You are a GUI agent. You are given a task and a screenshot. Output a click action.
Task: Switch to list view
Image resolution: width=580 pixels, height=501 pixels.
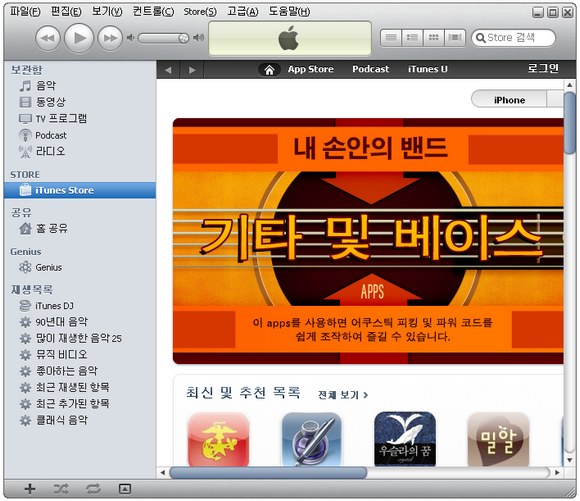391,38
